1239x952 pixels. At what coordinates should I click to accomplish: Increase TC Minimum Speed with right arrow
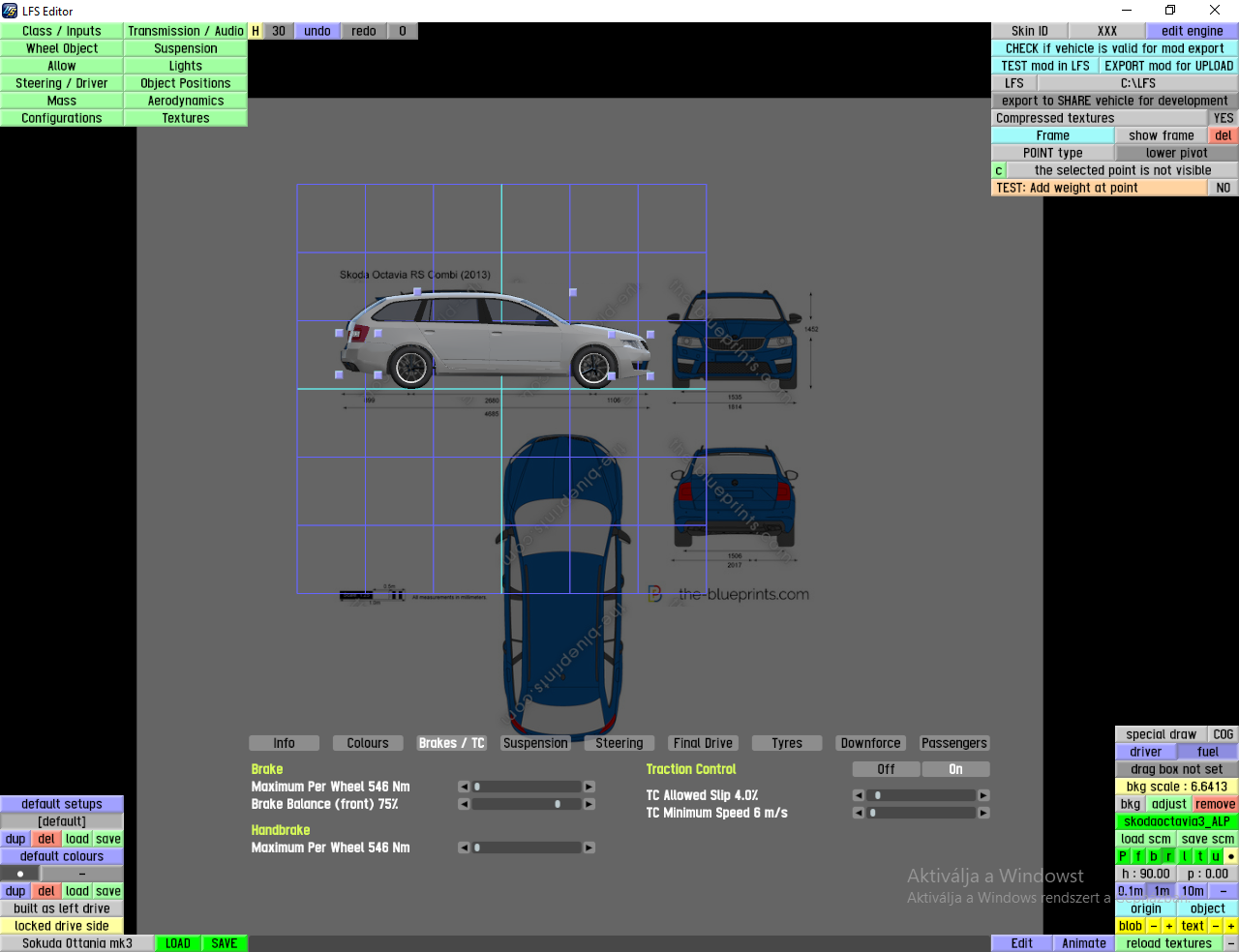[984, 813]
